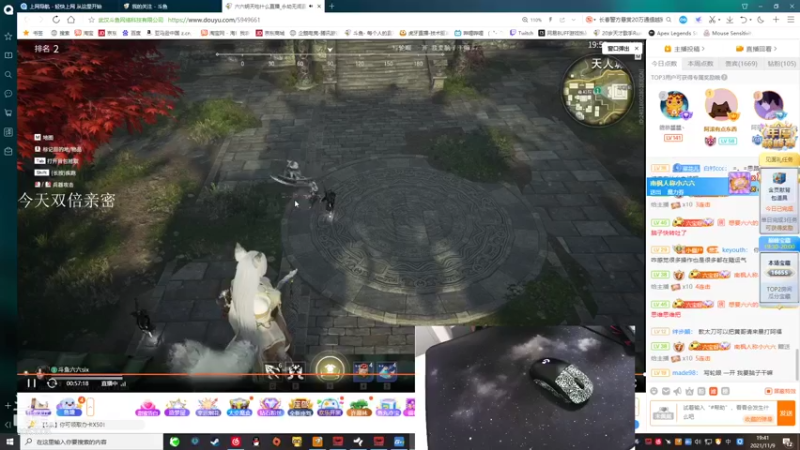Screen dimensions: 800x450
Task: Open the 年度 event banner badge
Action: point(778,137)
